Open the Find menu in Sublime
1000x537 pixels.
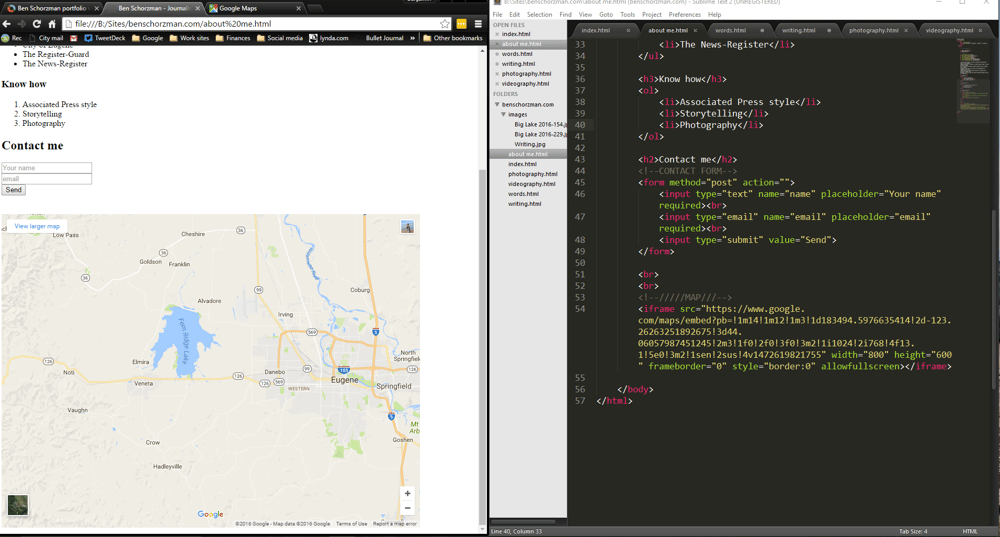566,14
